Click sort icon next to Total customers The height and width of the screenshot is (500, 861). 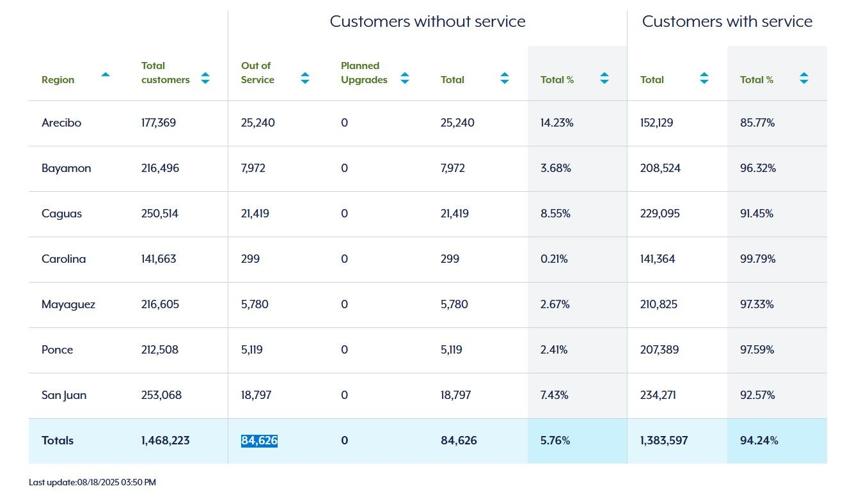[x=205, y=78]
